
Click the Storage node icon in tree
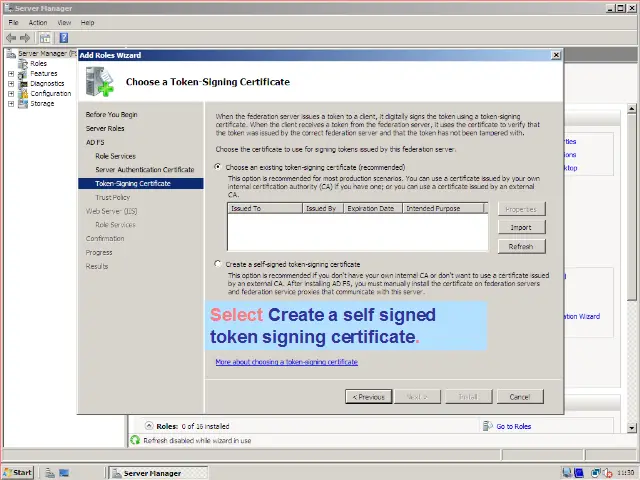(x=23, y=104)
